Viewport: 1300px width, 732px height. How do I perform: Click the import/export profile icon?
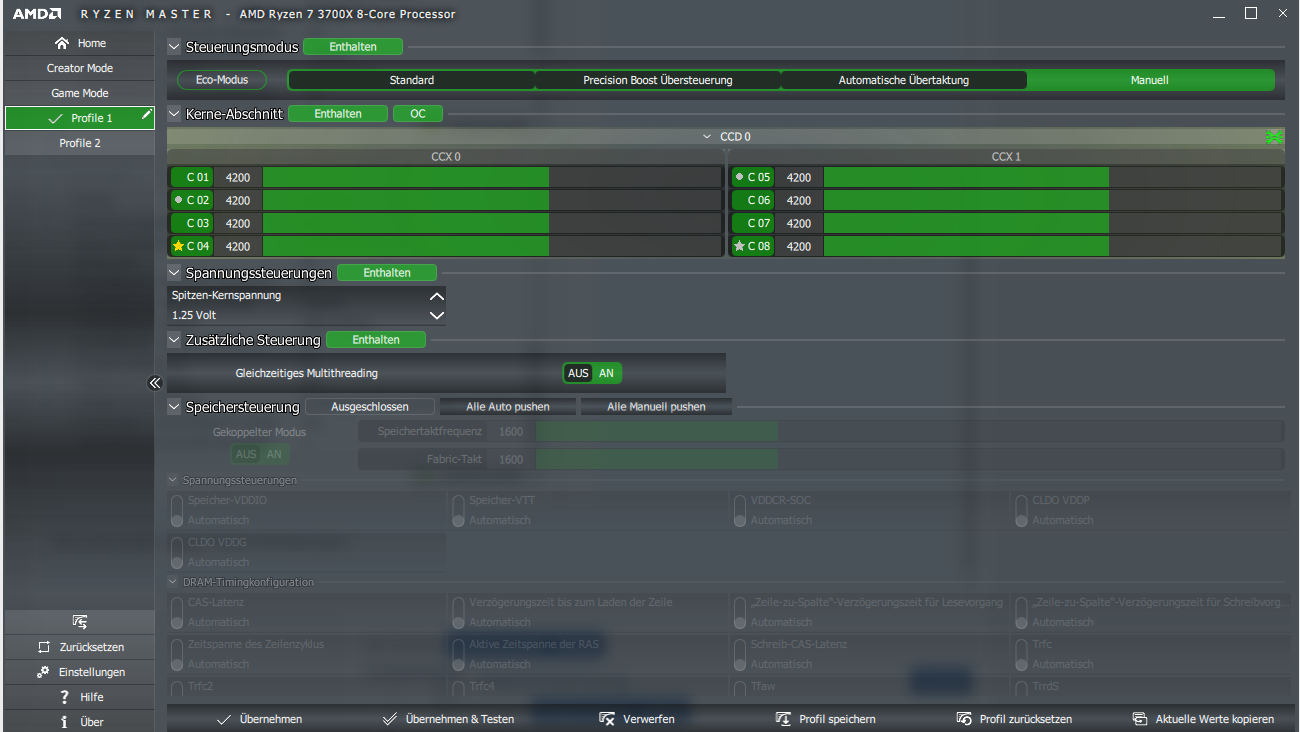coord(80,622)
